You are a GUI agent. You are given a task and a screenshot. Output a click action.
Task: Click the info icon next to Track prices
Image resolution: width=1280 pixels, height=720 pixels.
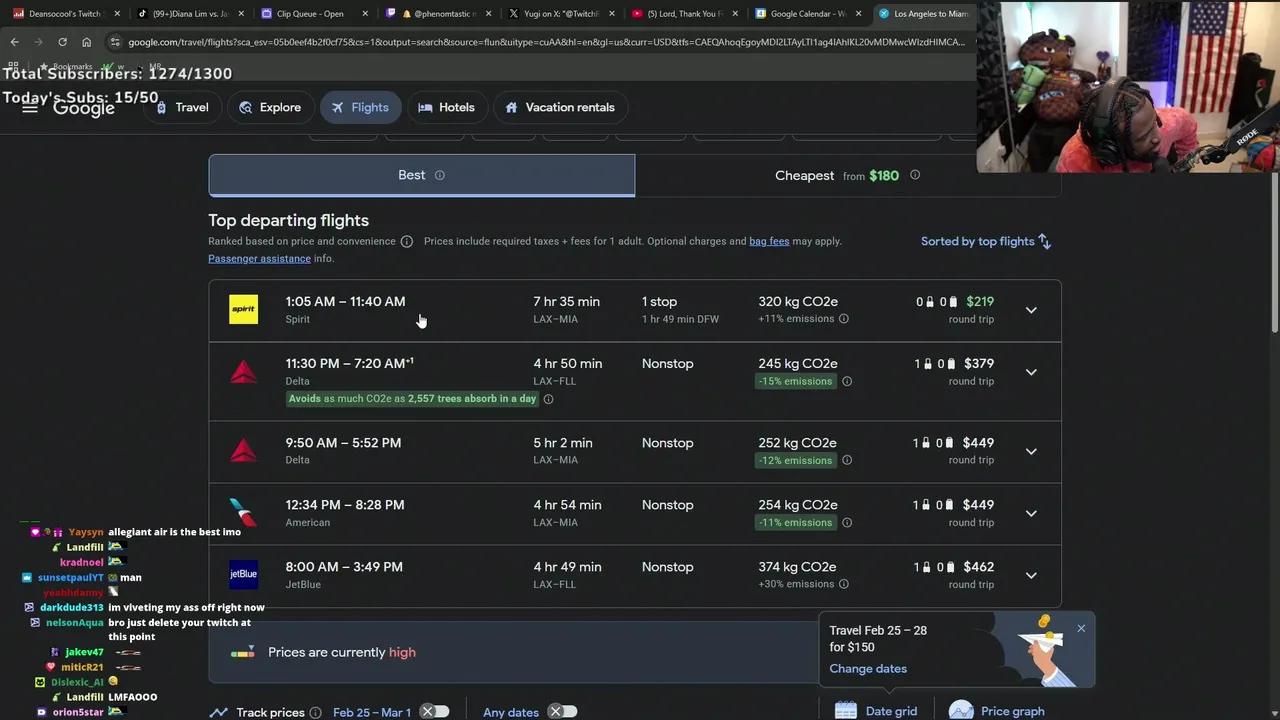click(315, 712)
